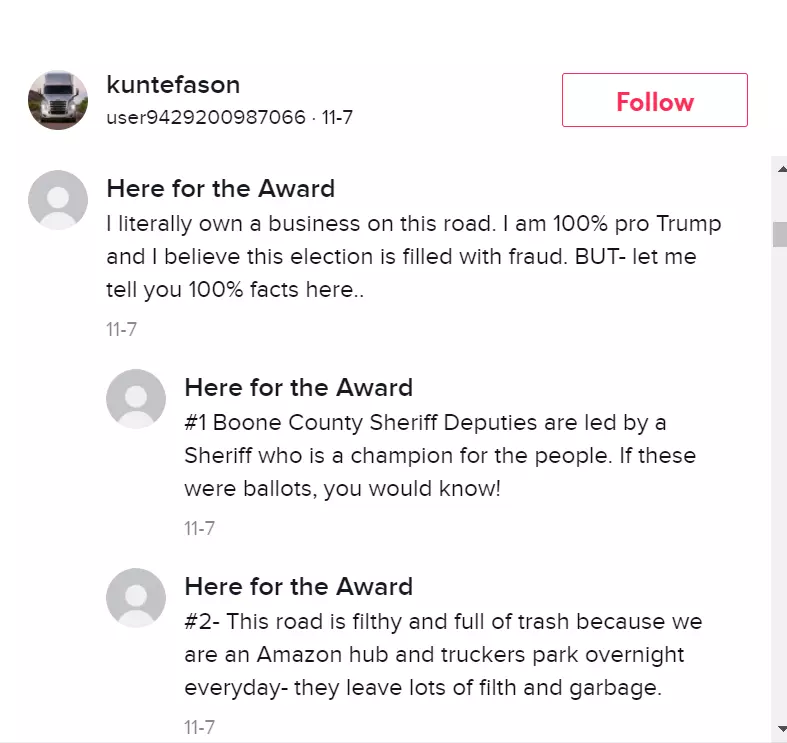Image resolution: width=787 pixels, height=743 pixels.
Task: Click the scrollbar up arrow
Action: pyautogui.click(x=781, y=169)
